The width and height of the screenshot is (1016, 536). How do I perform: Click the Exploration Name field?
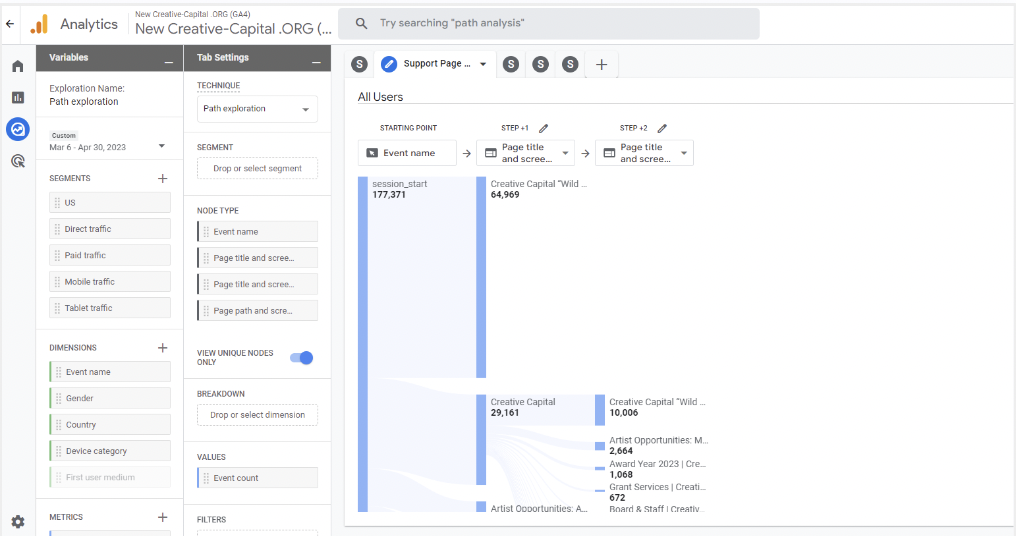[87, 95]
